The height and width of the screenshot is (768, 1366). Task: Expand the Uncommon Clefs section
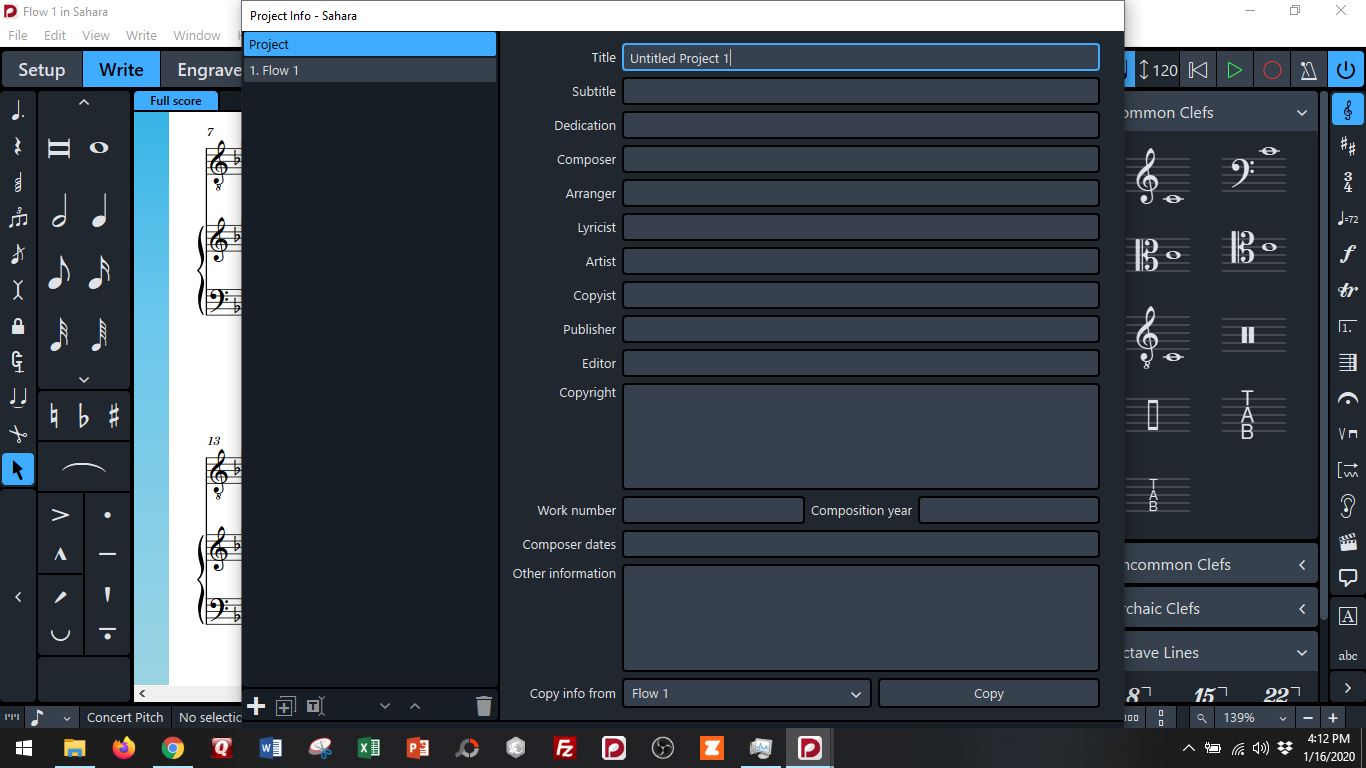1302,565
